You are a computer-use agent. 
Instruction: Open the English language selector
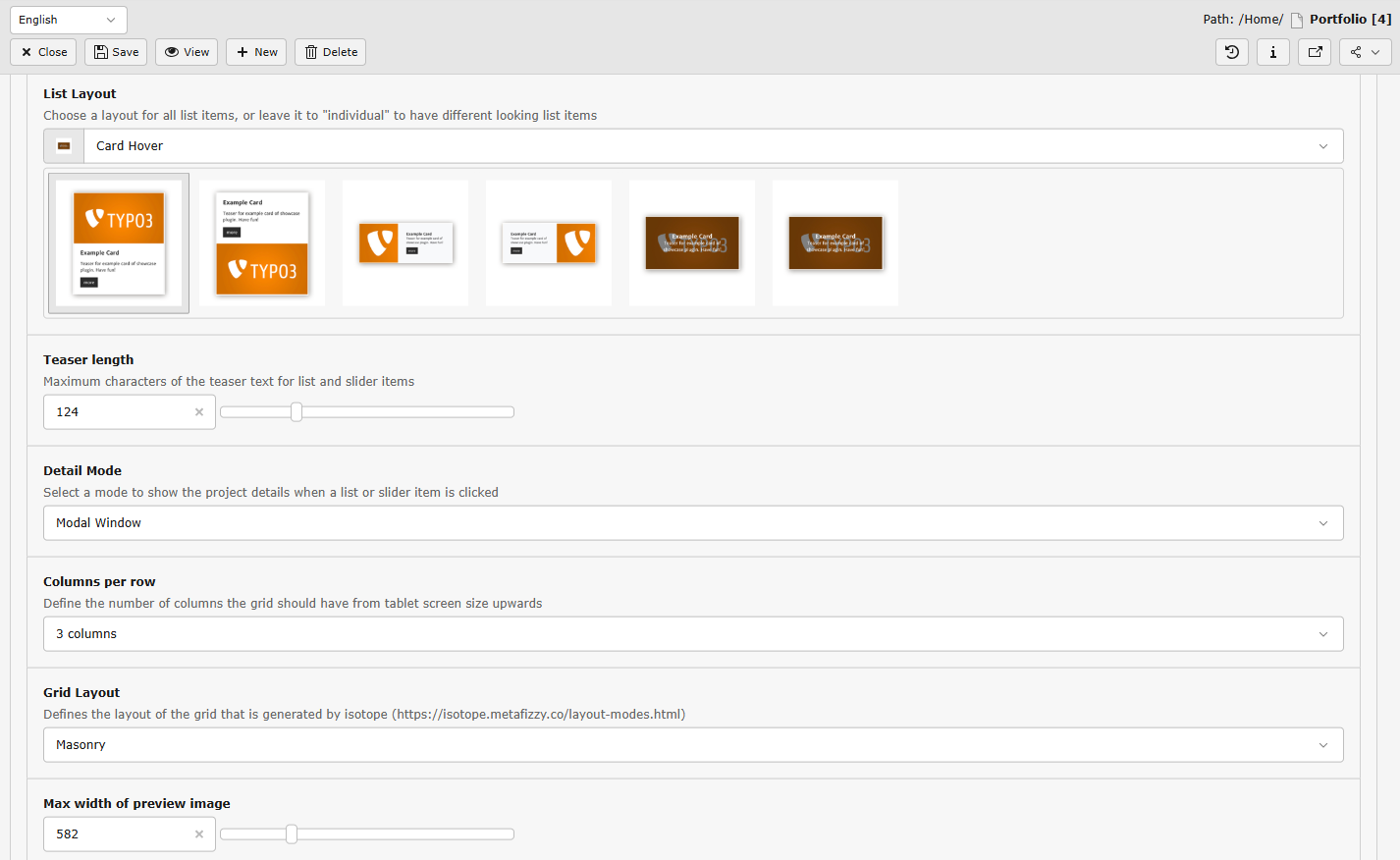[69, 20]
